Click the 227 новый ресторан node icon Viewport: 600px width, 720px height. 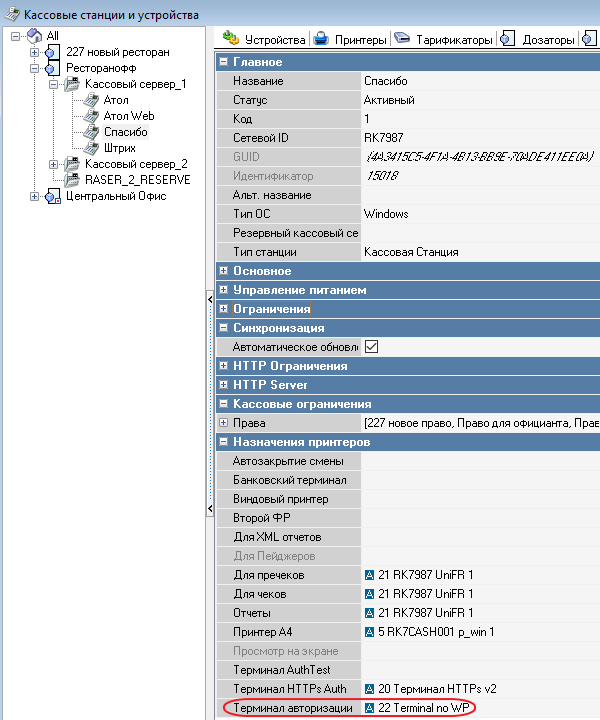[53, 52]
